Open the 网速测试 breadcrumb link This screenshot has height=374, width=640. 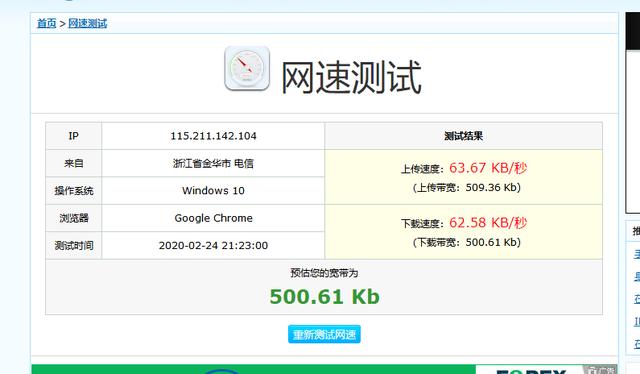coord(88,23)
